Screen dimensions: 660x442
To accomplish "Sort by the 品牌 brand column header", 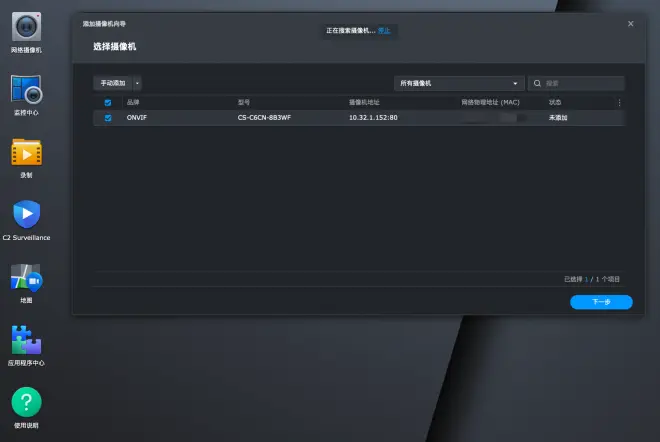I will [x=133, y=102].
